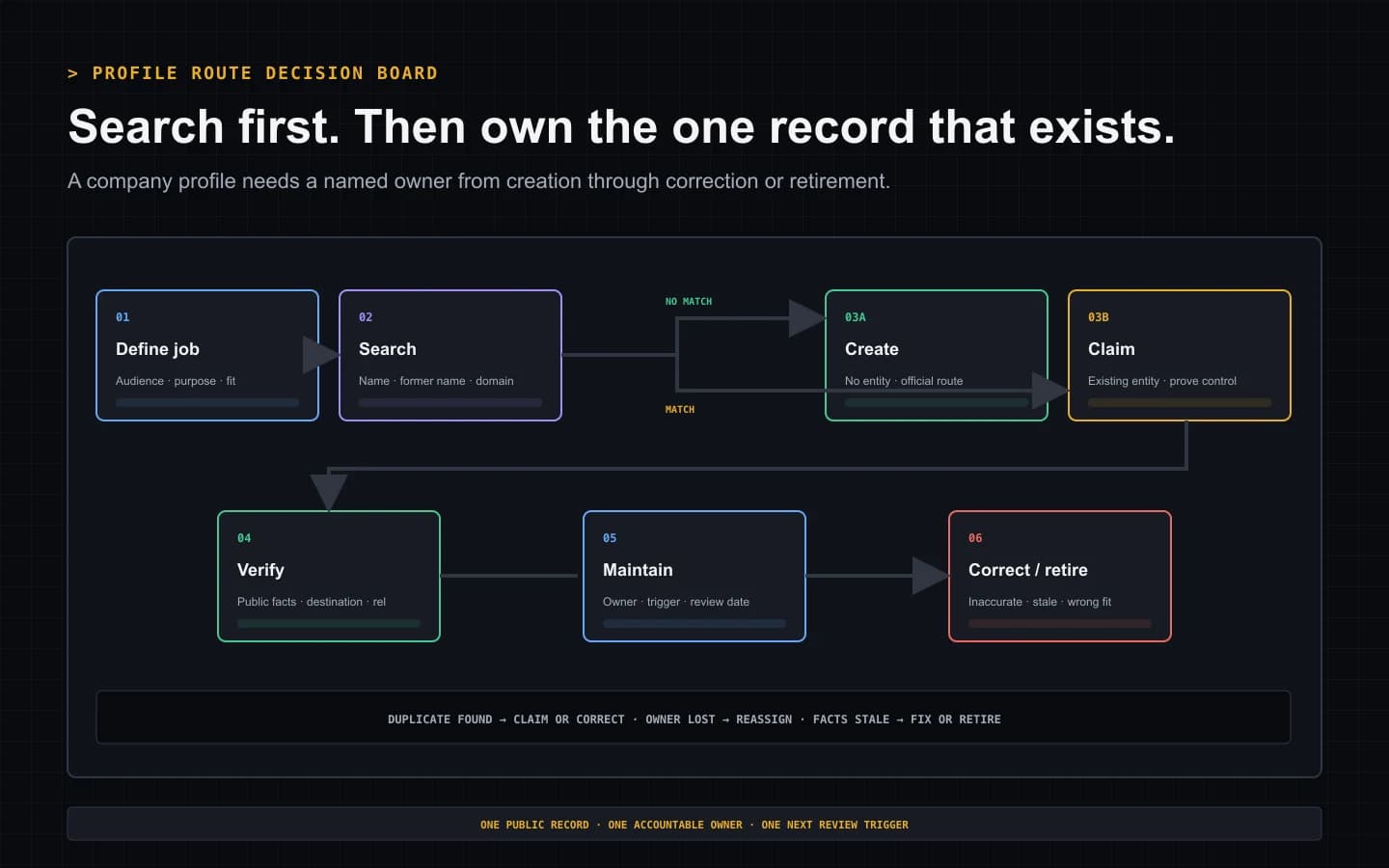Open the 03A Create step card

[x=937, y=355]
